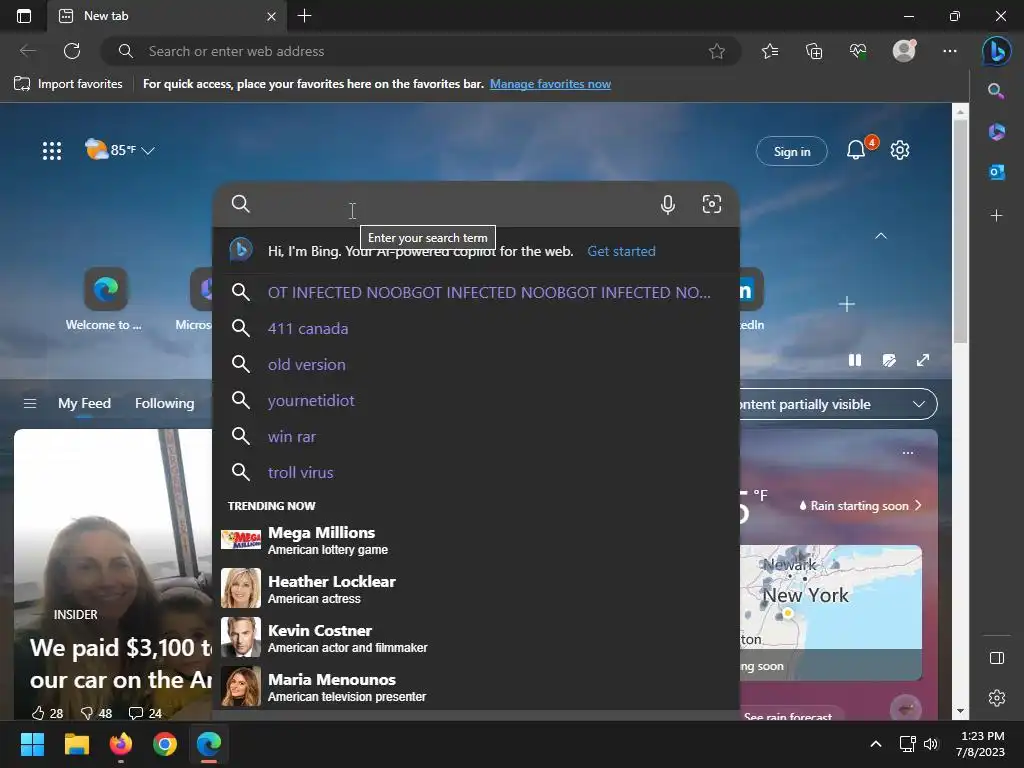Add this page to favorites star

716,51
